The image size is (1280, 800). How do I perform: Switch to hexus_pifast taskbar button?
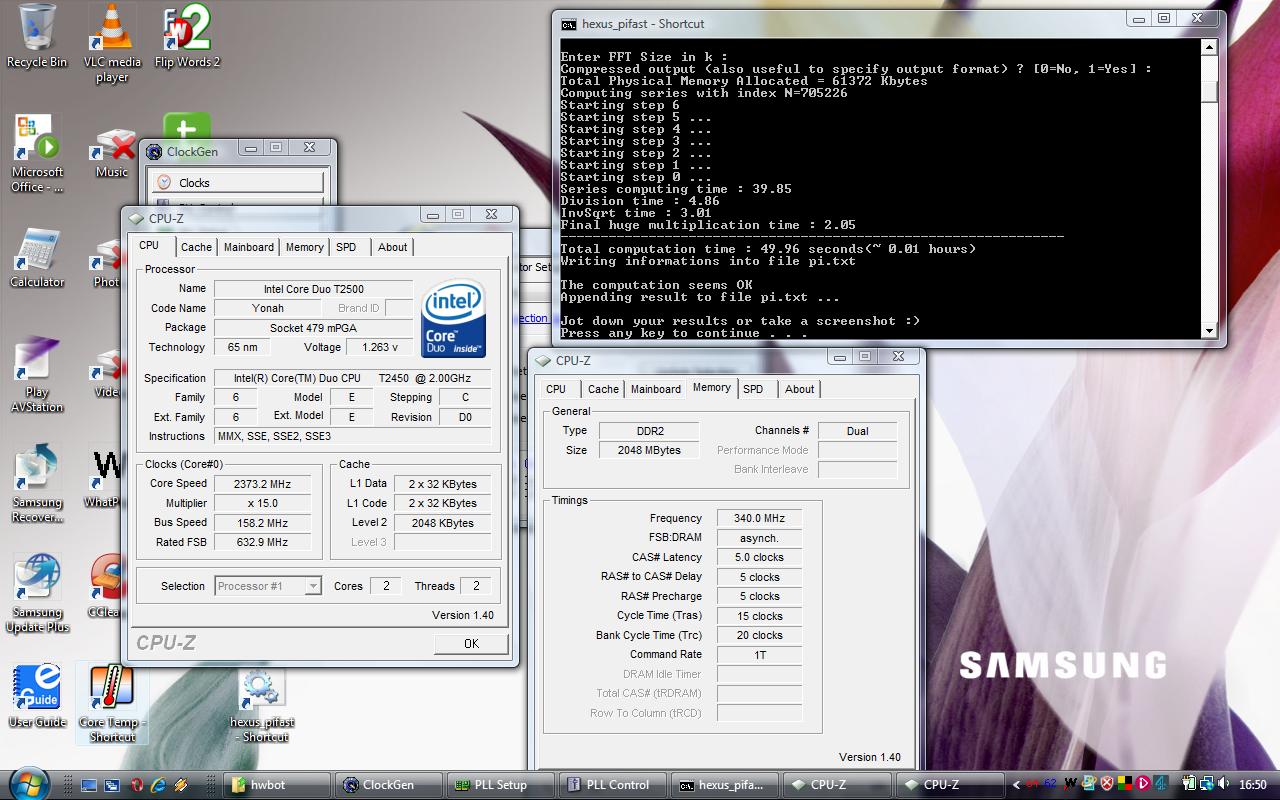724,785
